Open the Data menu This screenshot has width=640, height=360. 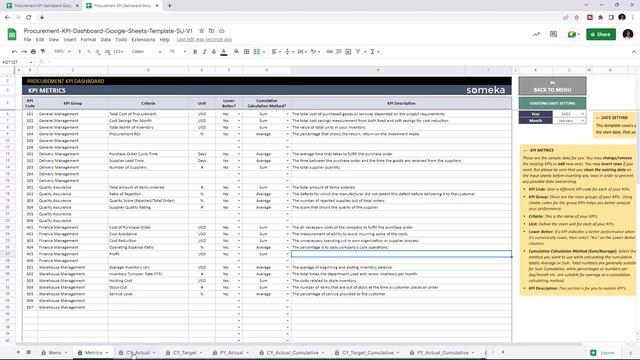pyautogui.click(x=106, y=40)
